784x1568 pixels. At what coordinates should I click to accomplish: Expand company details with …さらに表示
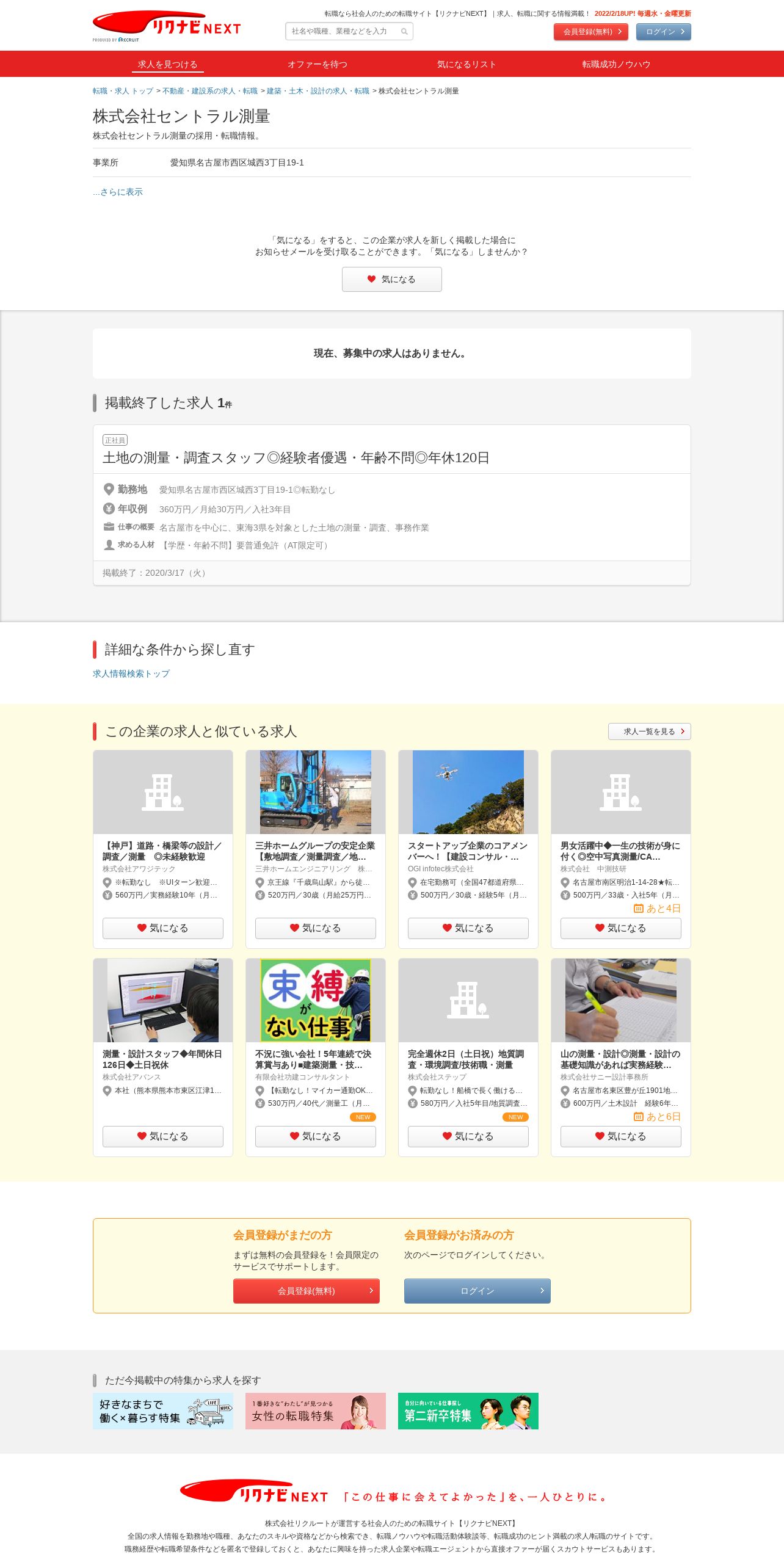[118, 192]
